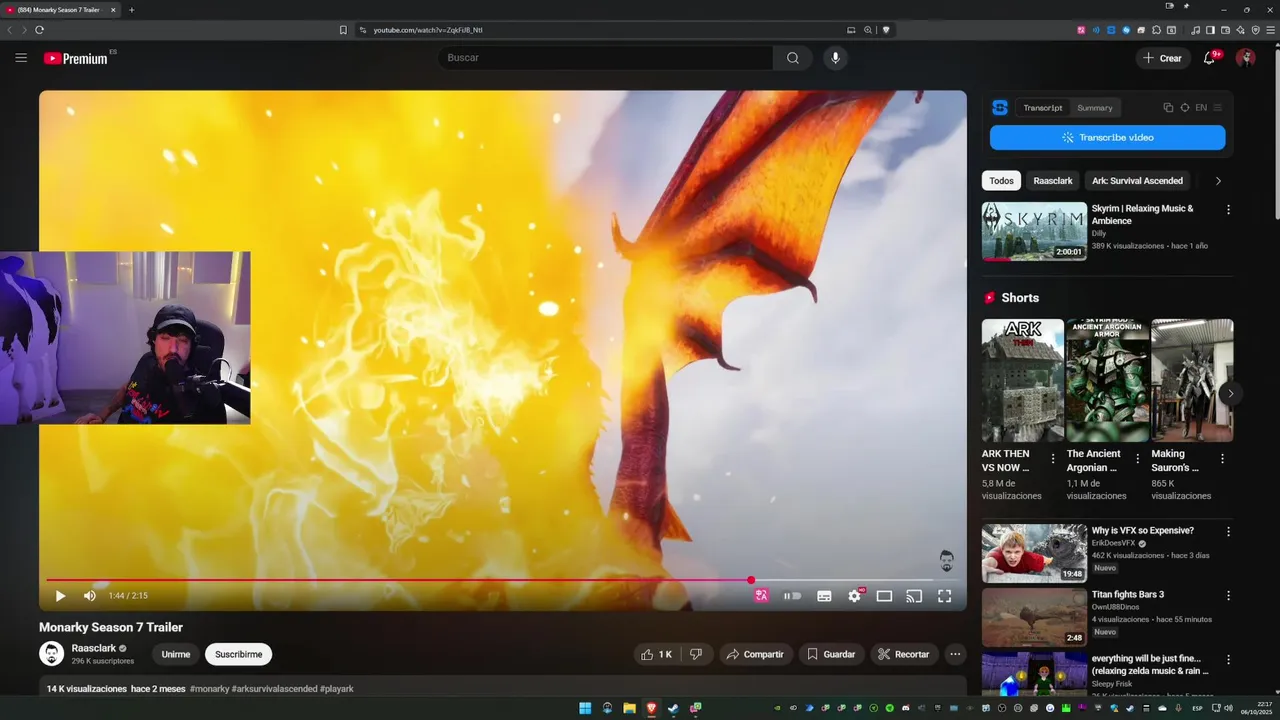Open more actions below video
This screenshot has height=720, width=1280.
(x=955, y=654)
